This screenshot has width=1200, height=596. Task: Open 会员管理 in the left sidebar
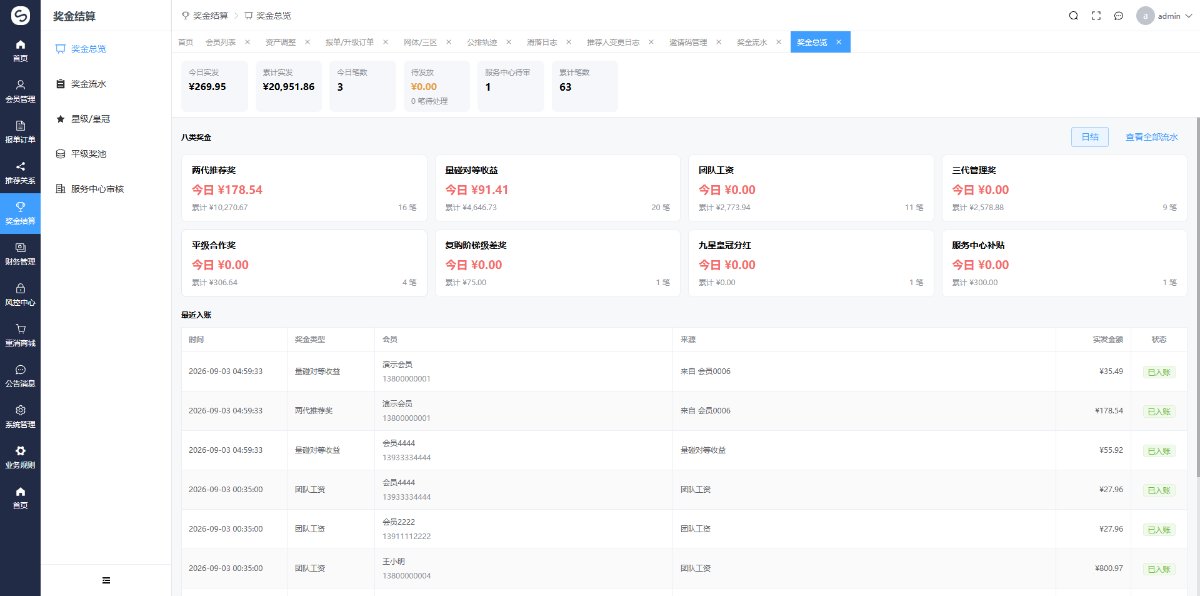20,91
